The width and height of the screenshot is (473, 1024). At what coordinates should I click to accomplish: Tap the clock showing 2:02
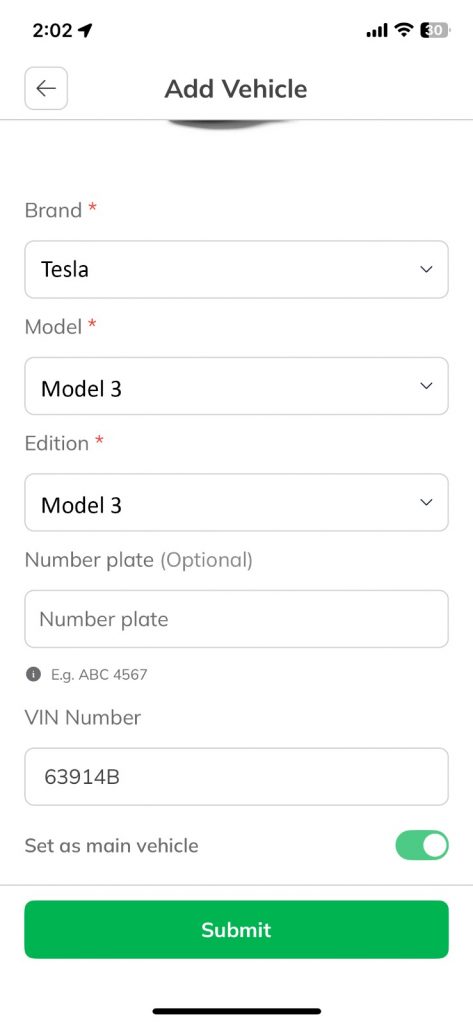pyautogui.click(x=52, y=30)
